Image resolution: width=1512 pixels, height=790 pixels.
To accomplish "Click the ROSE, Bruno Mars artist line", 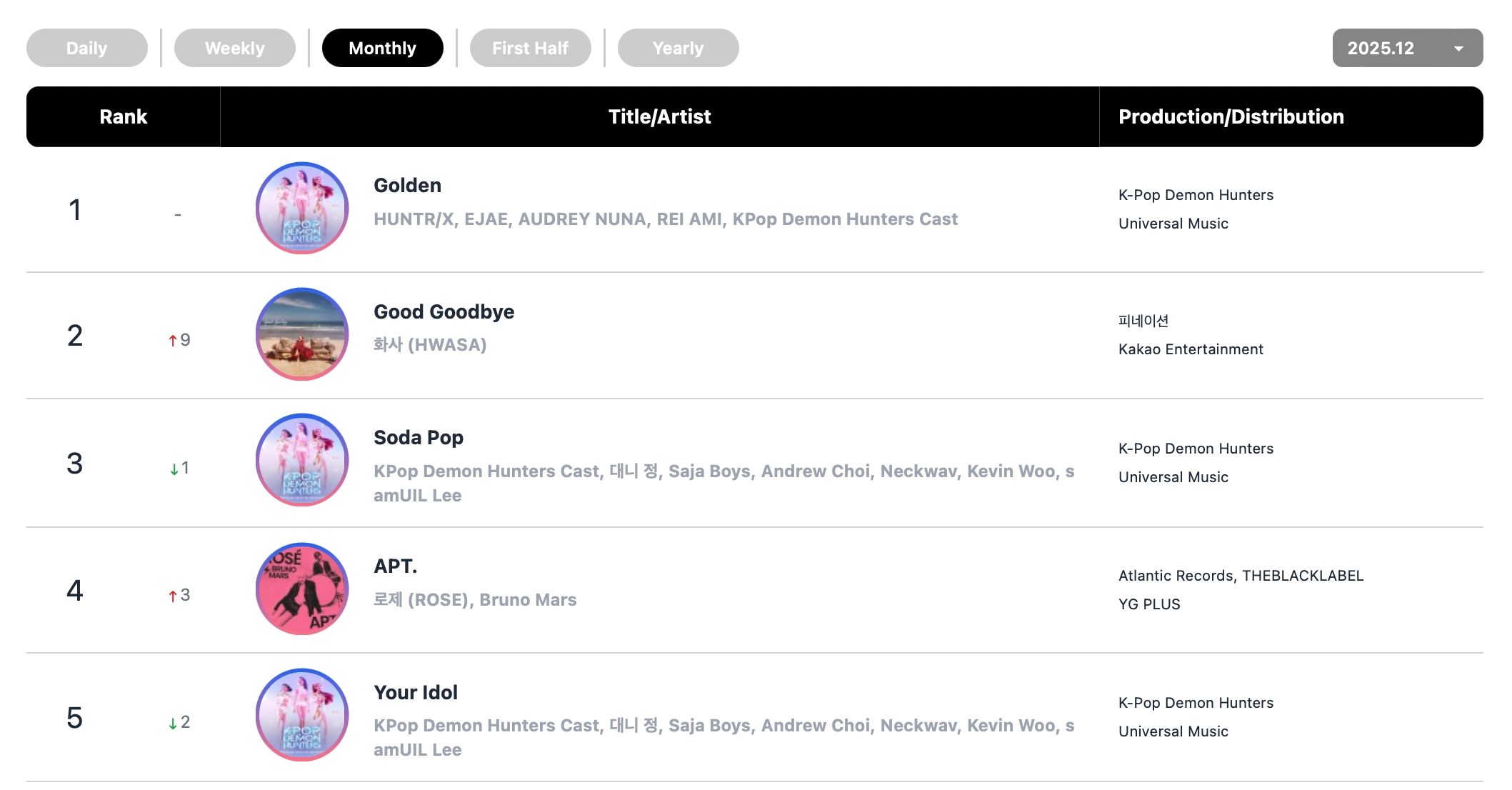I will coord(475,600).
